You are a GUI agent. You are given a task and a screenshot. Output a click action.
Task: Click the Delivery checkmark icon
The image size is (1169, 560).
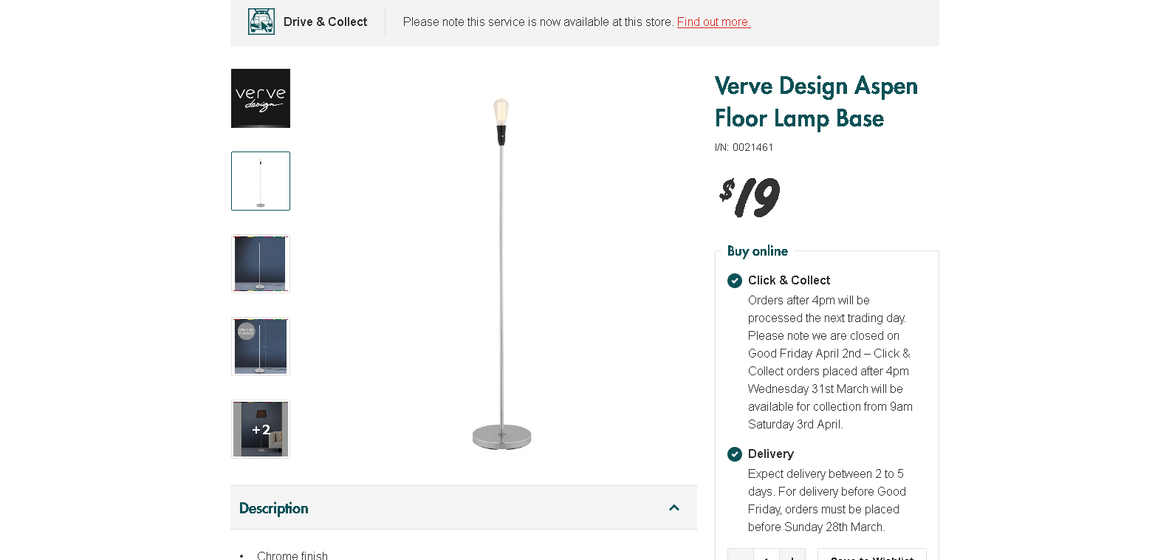735,454
